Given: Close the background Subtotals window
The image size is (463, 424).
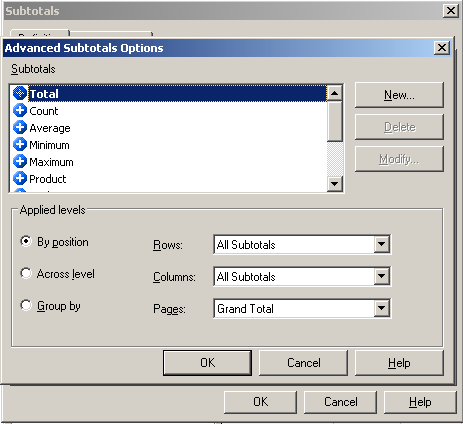Looking at the screenshot, I should click(451, 11).
